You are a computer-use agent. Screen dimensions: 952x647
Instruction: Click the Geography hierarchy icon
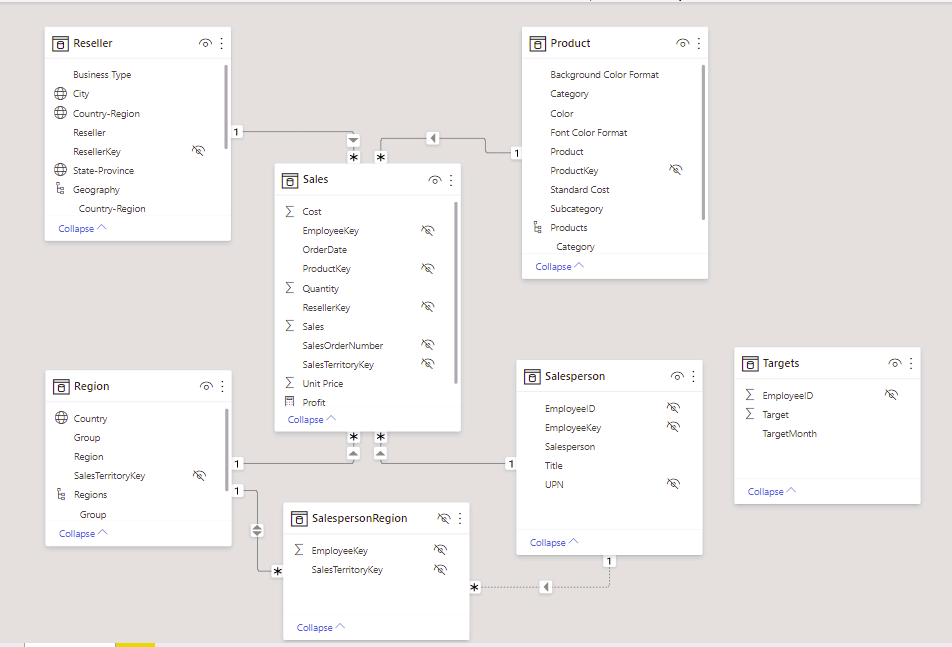click(60, 189)
